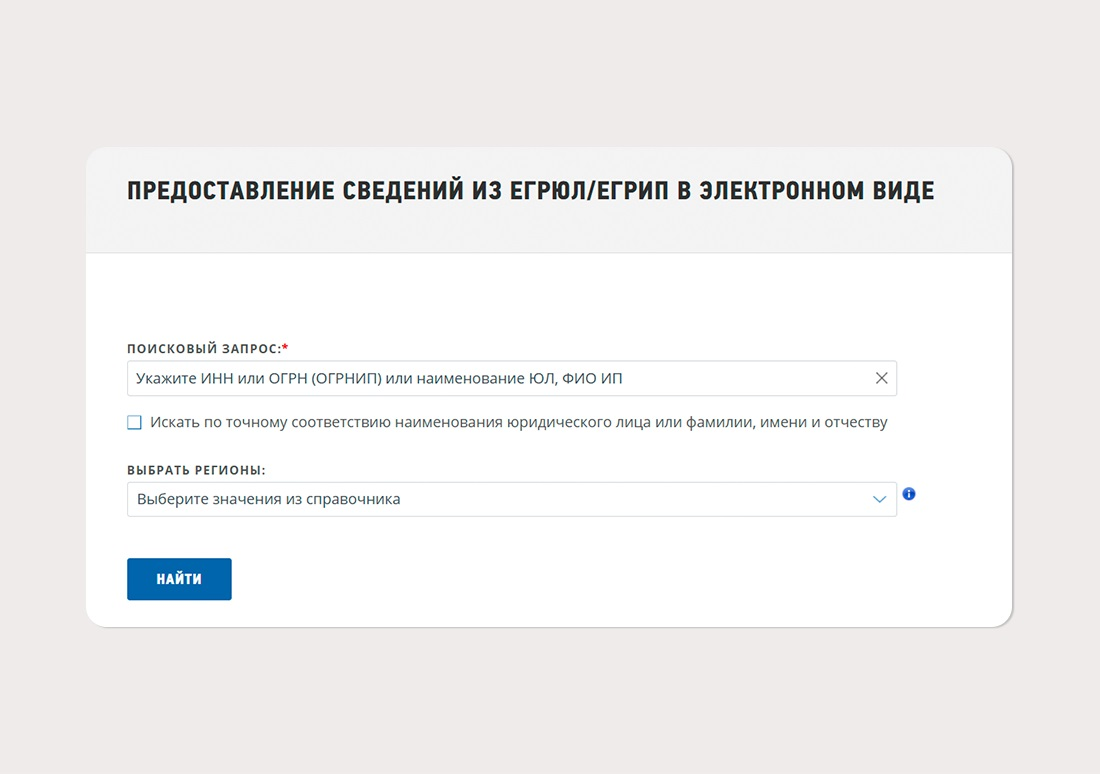Click the 'ВЫБРАТЬ РЕГИОНЫ:' label
The height and width of the screenshot is (774, 1100).
click(196, 470)
